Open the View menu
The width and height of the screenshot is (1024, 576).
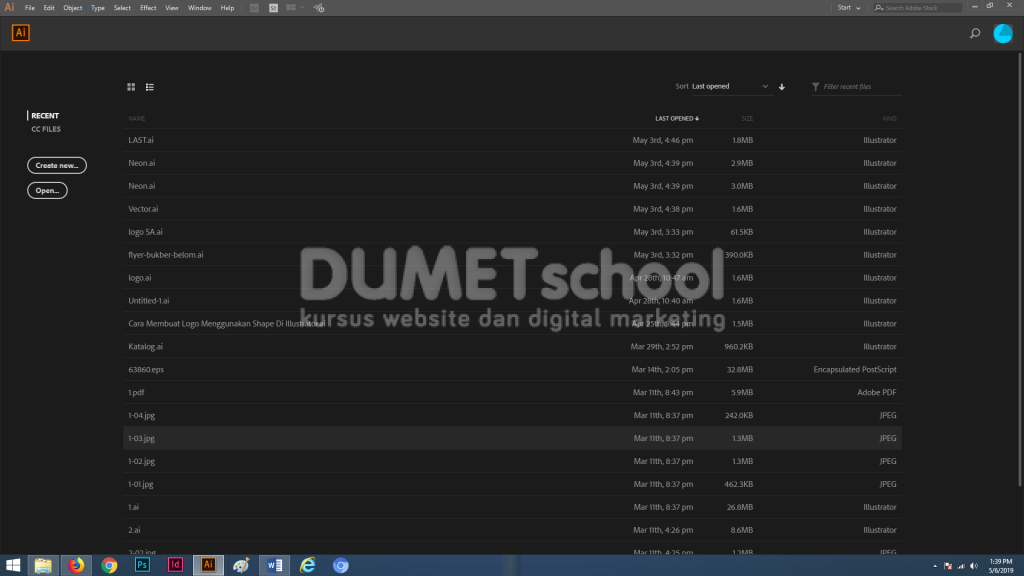tap(172, 8)
